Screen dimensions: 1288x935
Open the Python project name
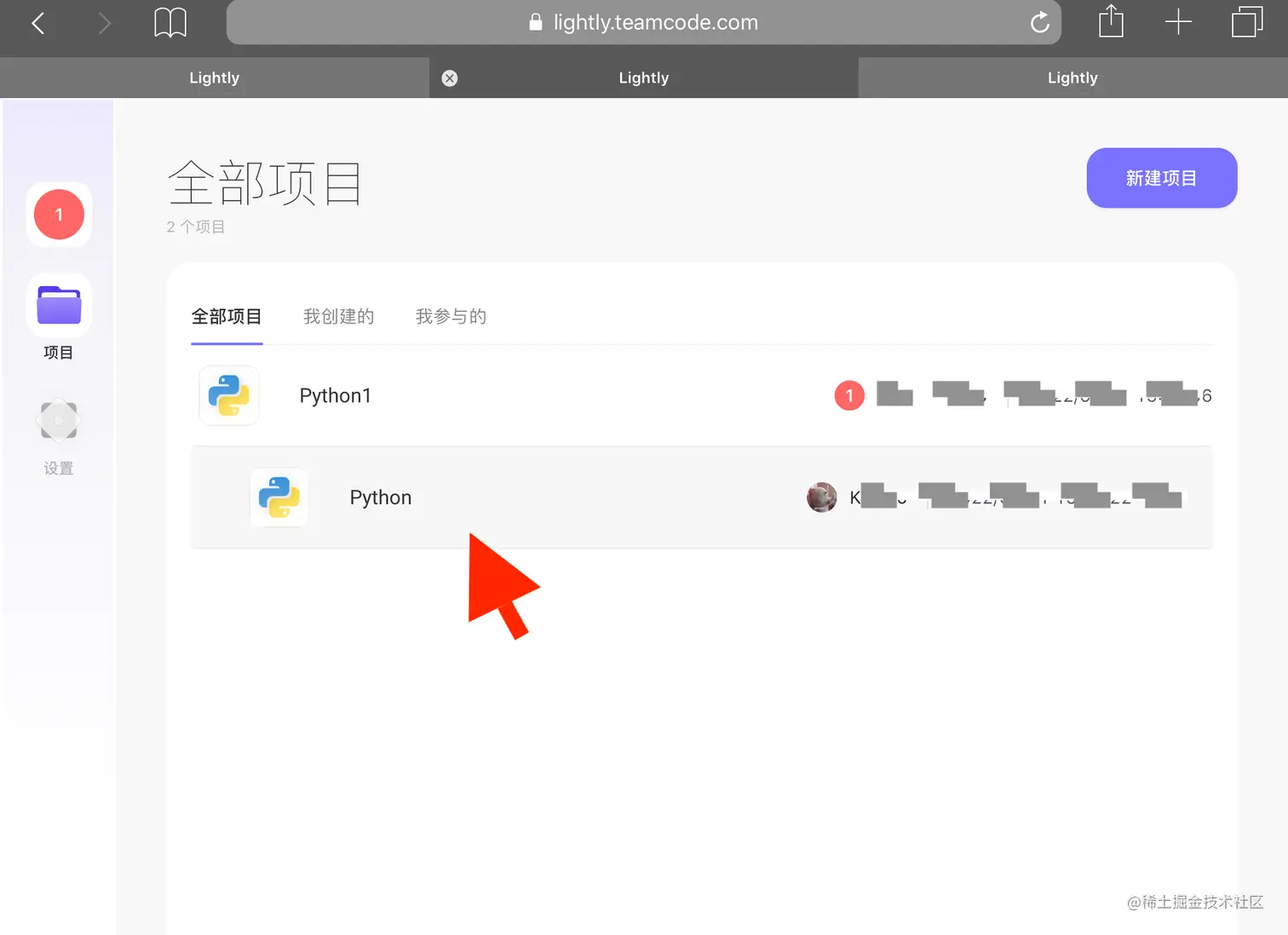[x=380, y=497]
